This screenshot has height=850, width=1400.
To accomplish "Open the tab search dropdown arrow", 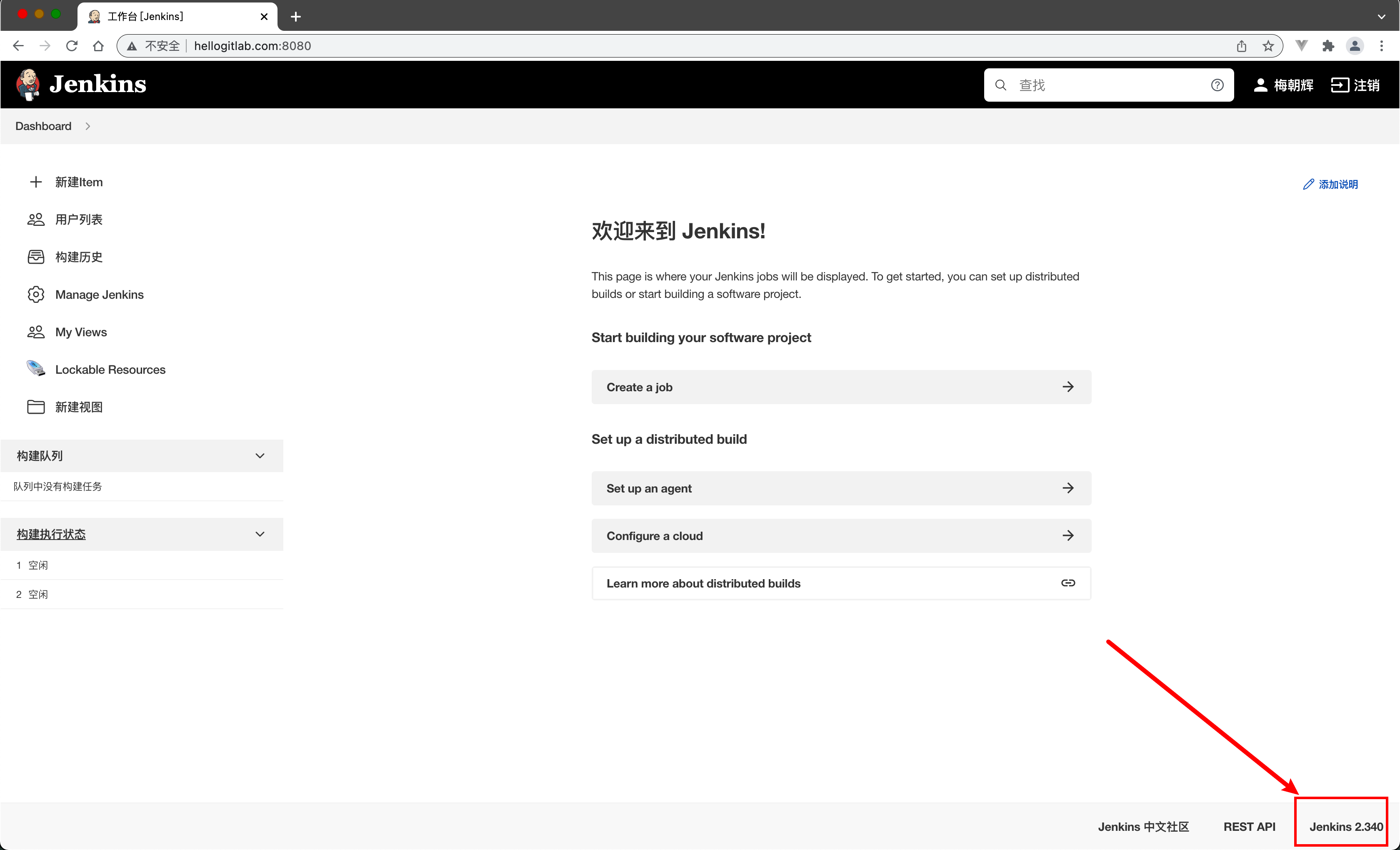I will 1381,17.
